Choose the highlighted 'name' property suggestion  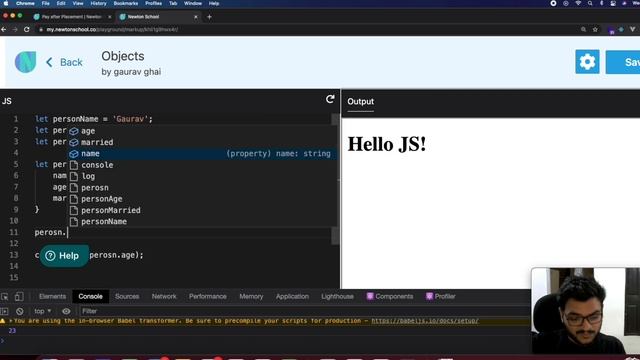coord(202,153)
